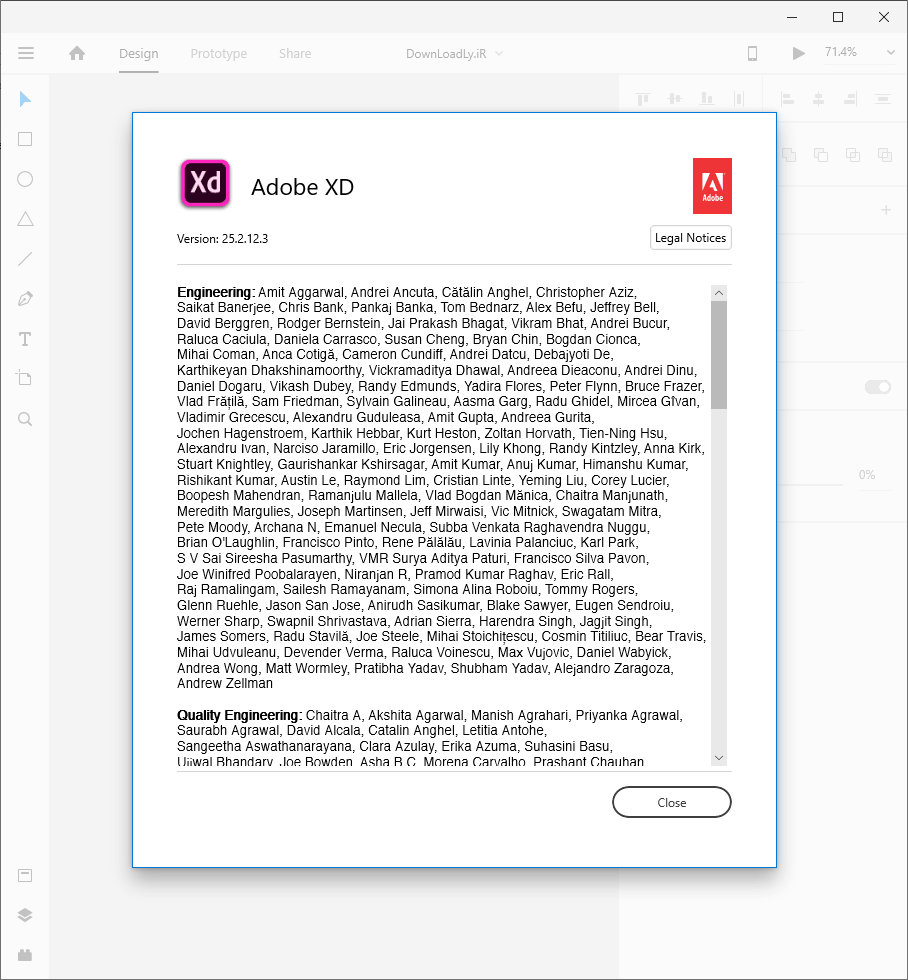
Task: Open the hamburger main menu
Action: (26, 53)
